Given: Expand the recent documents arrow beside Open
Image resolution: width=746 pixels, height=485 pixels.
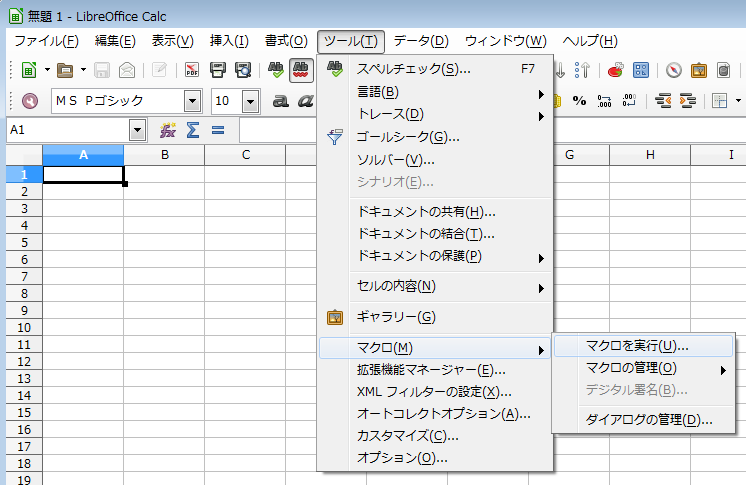Looking at the screenshot, I should [83, 70].
